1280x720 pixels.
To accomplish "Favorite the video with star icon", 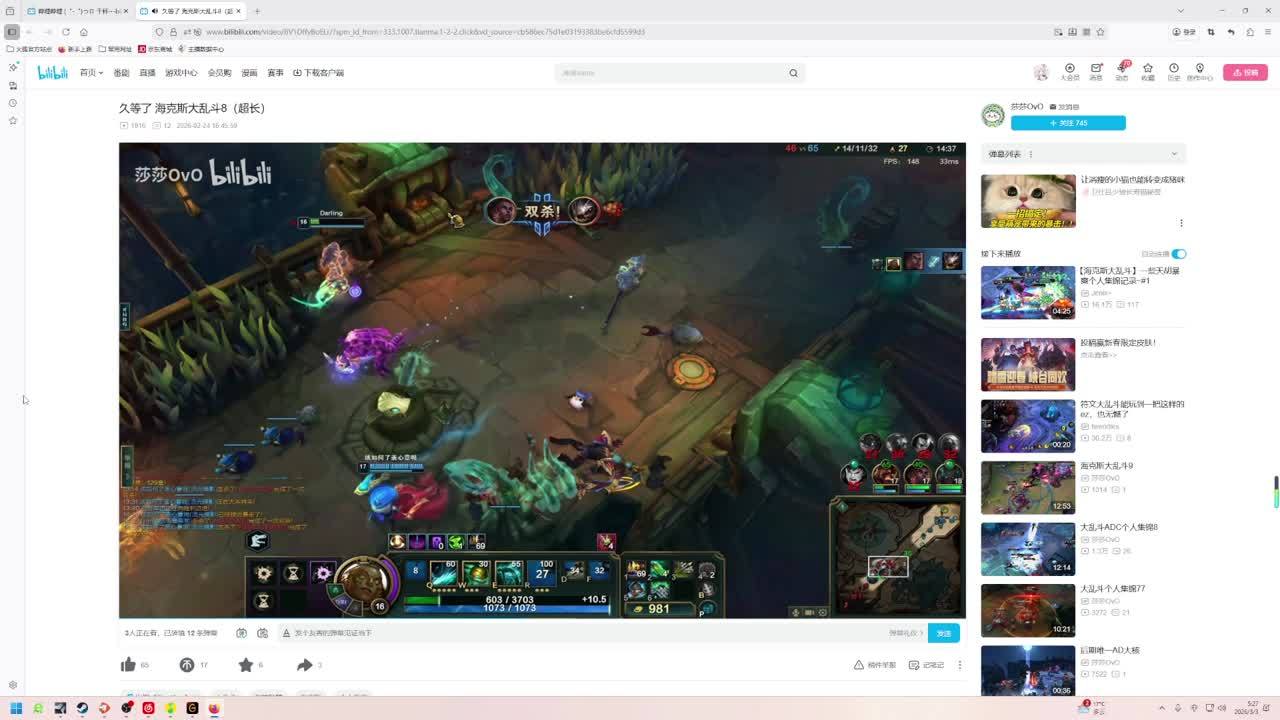I will pos(246,665).
